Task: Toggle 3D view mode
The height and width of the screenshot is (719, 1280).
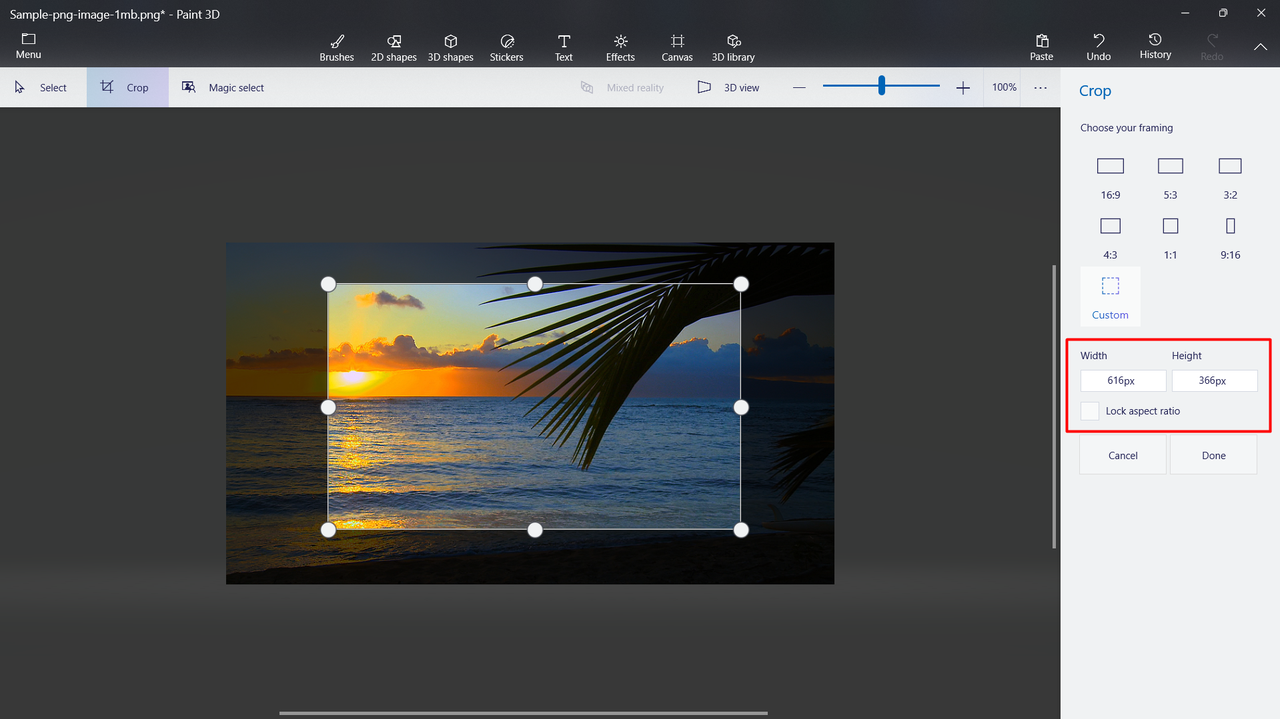Action: (x=728, y=88)
